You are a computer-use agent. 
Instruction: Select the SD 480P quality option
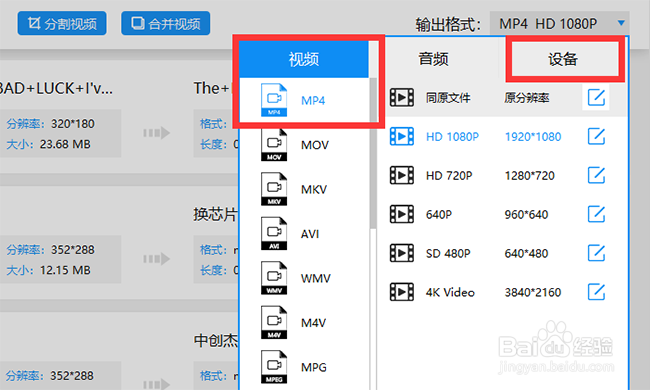point(448,253)
